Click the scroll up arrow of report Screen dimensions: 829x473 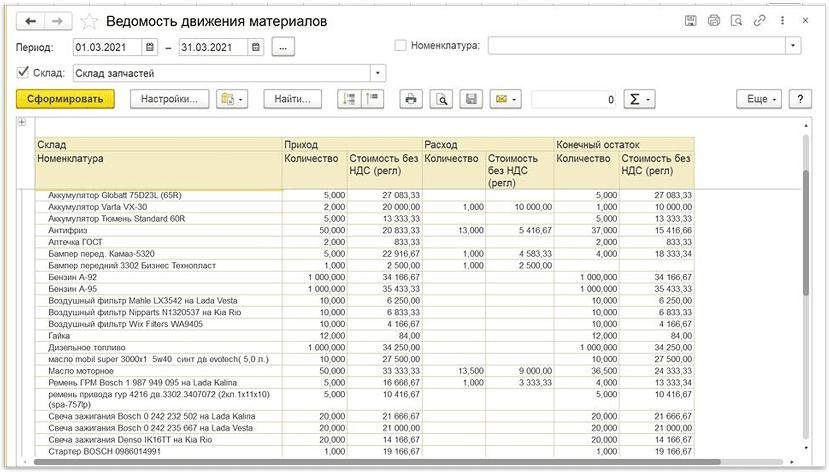coord(806,126)
